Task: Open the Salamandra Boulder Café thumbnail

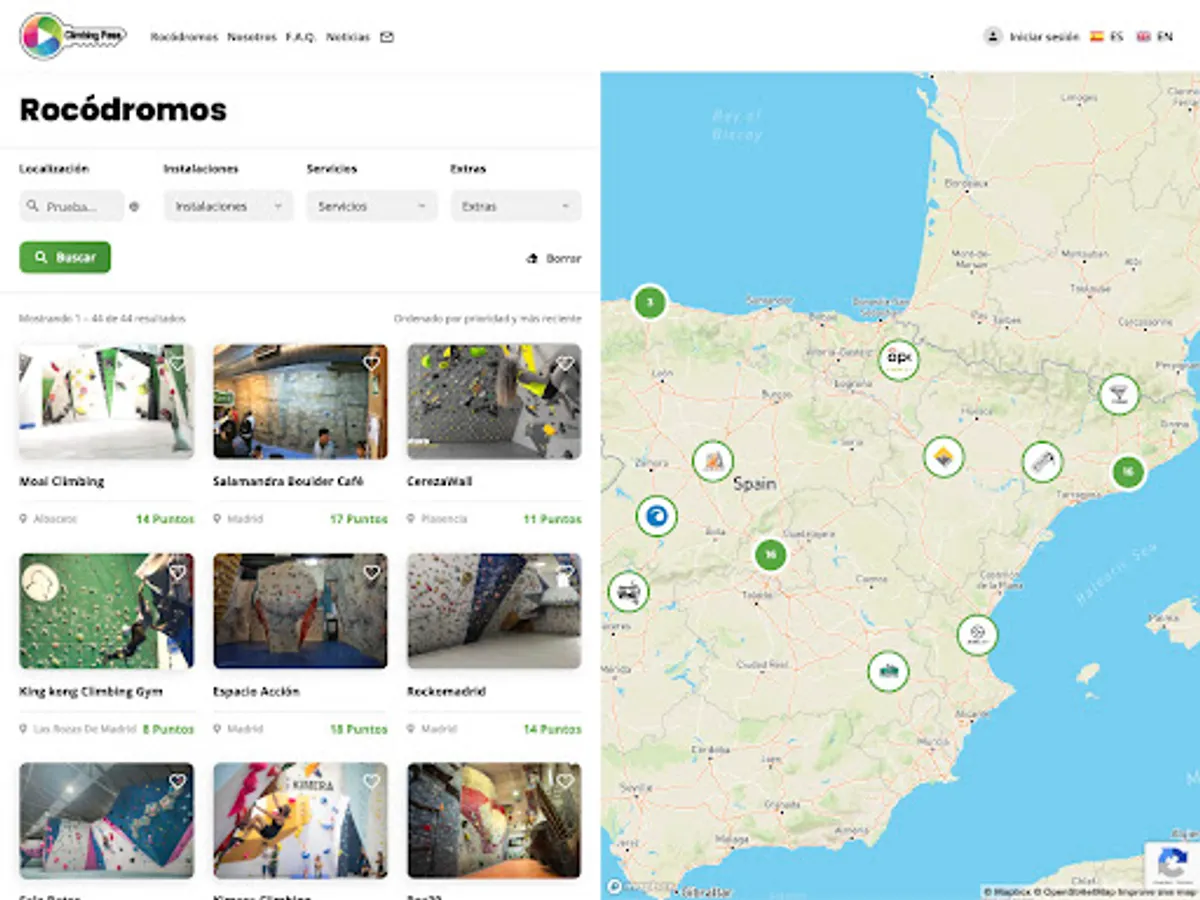Action: point(300,402)
